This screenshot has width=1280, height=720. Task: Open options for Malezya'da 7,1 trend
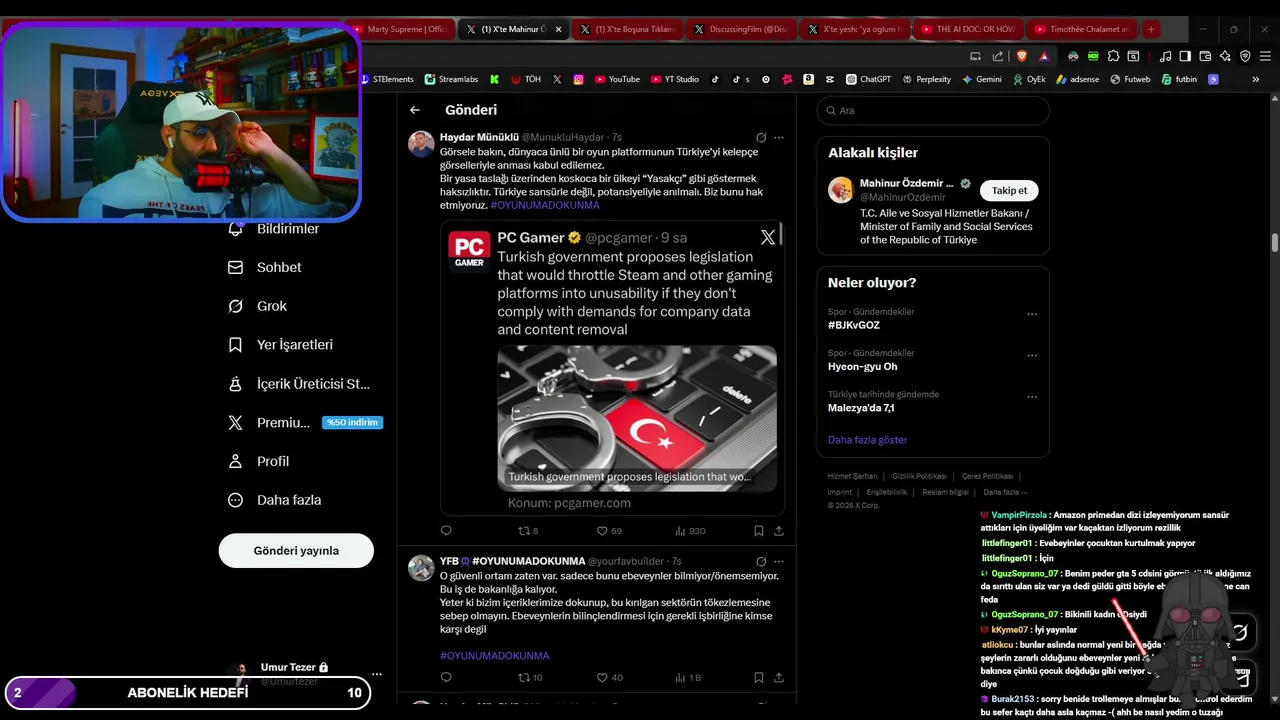click(x=1032, y=397)
